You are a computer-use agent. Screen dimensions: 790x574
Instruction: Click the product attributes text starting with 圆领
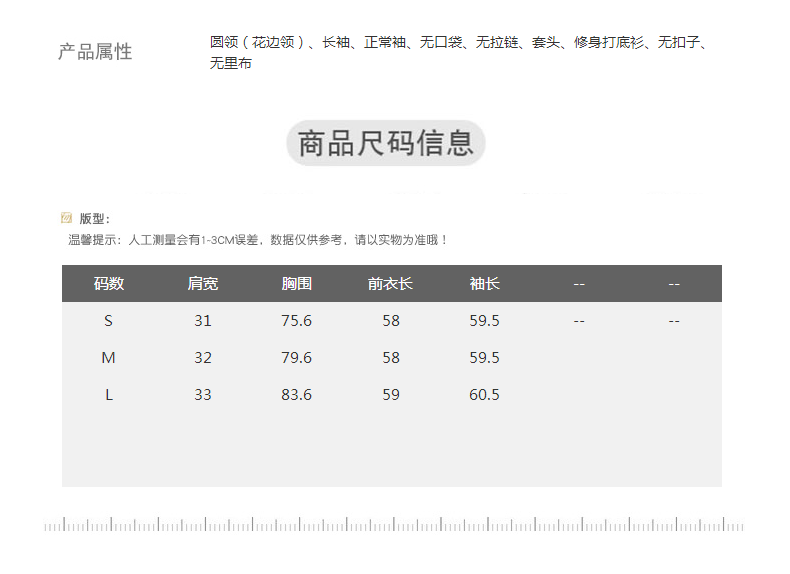[x=458, y=52]
